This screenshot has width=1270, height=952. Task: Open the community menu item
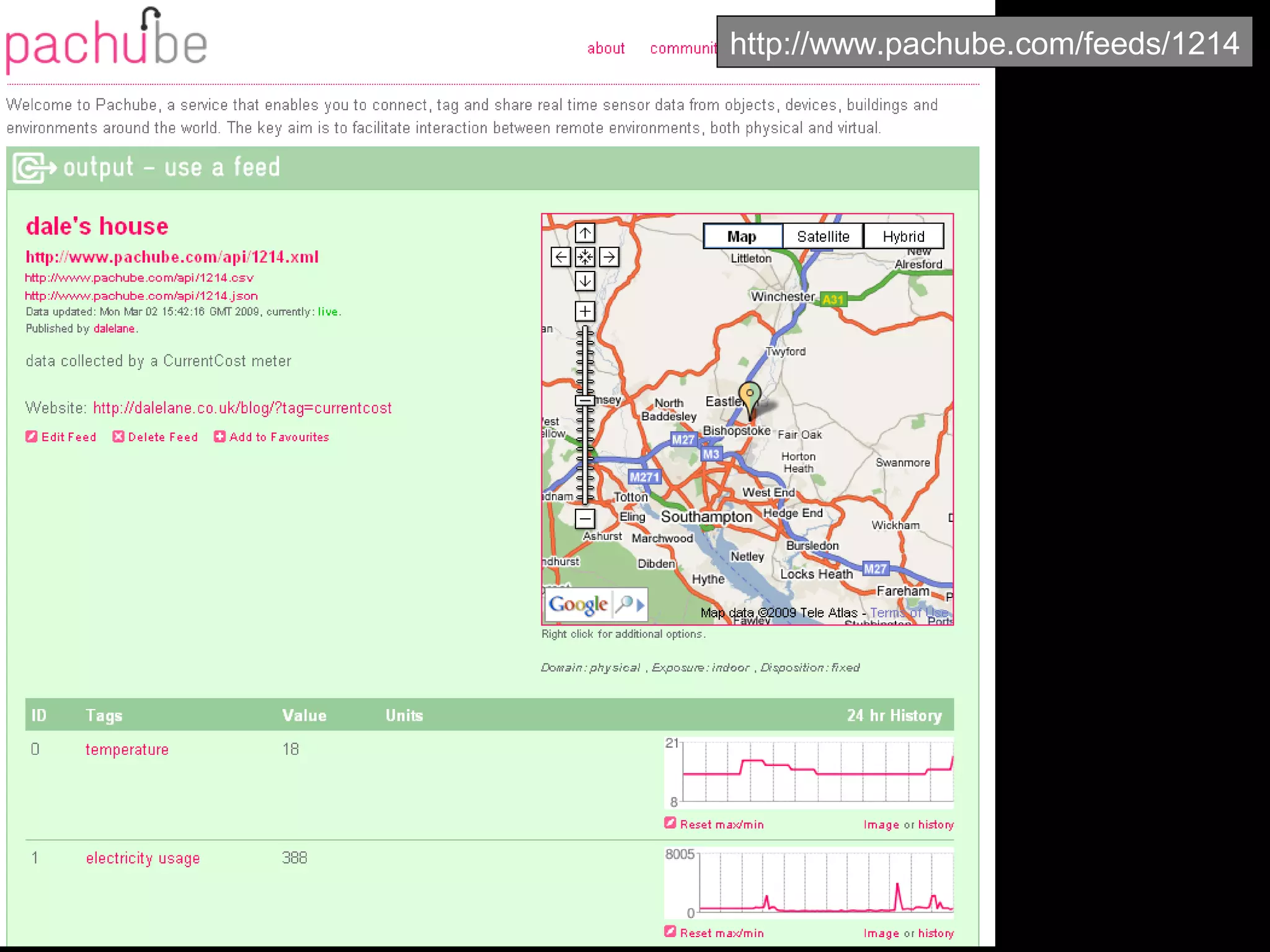(x=683, y=48)
